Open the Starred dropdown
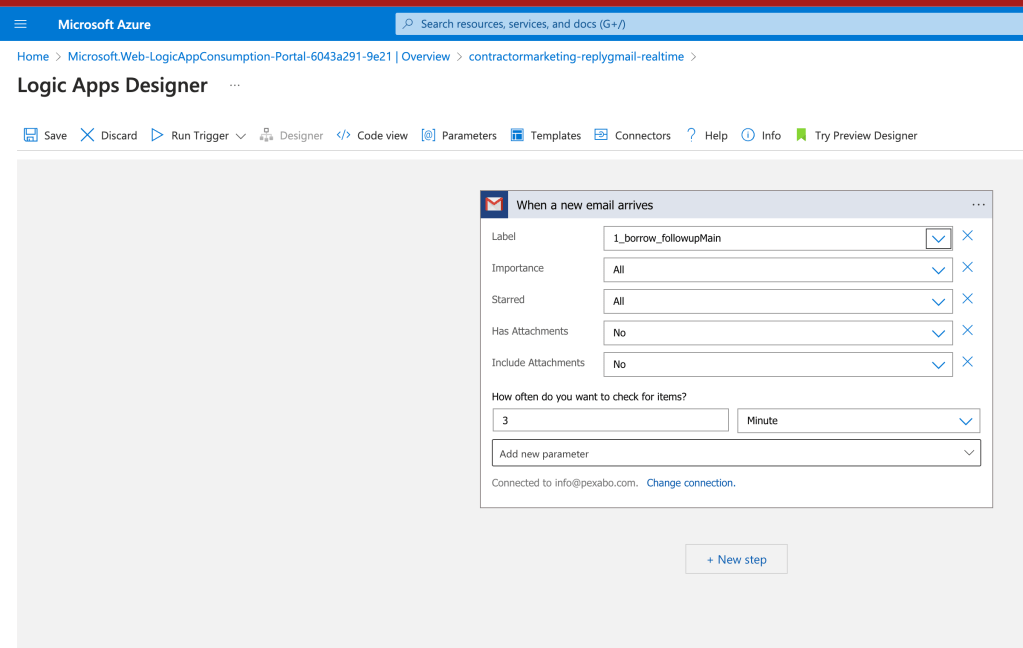This screenshot has height=648, width=1023. point(778,301)
